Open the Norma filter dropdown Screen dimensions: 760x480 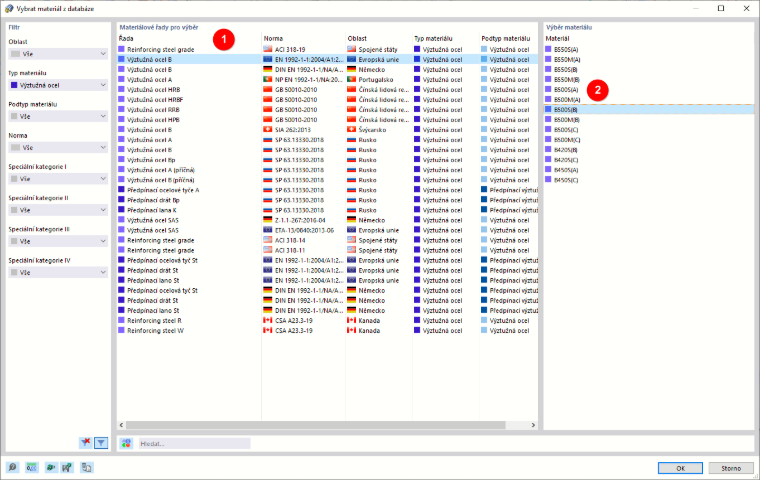pyautogui.click(x=58, y=147)
